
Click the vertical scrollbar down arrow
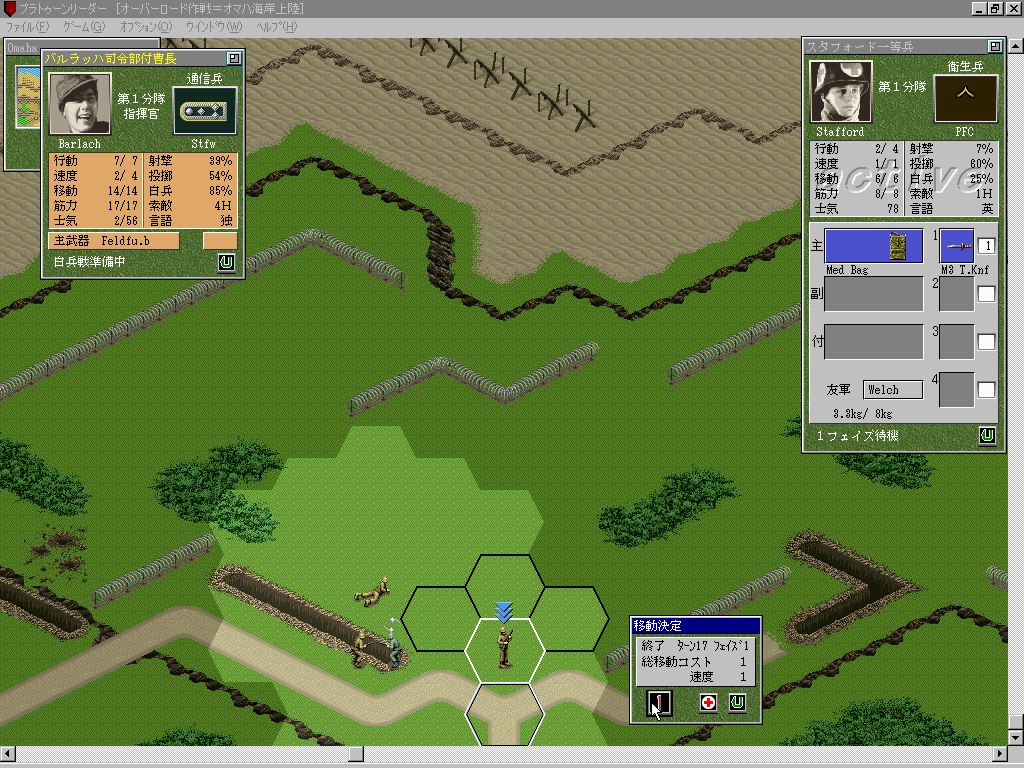tap(1016, 738)
